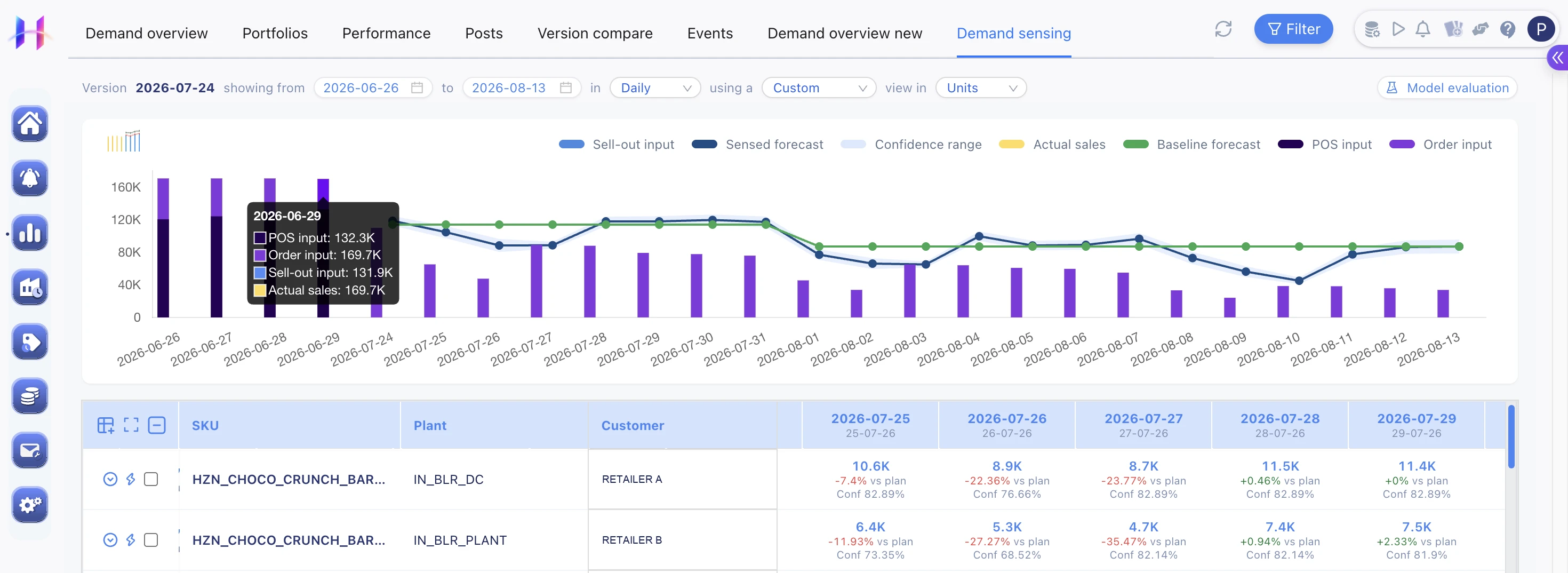Select checkbox for the RETAILER A row
The width and height of the screenshot is (1568, 573).
151,479
